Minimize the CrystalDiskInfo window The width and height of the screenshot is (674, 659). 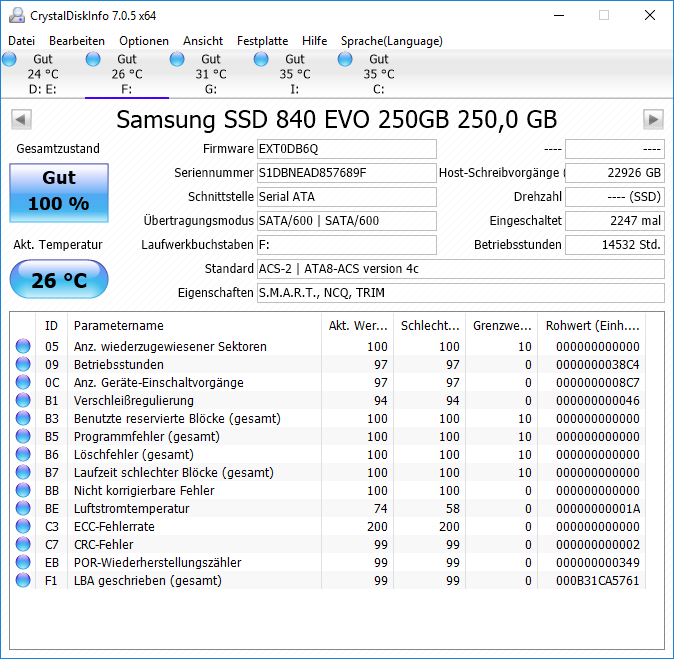tap(558, 15)
